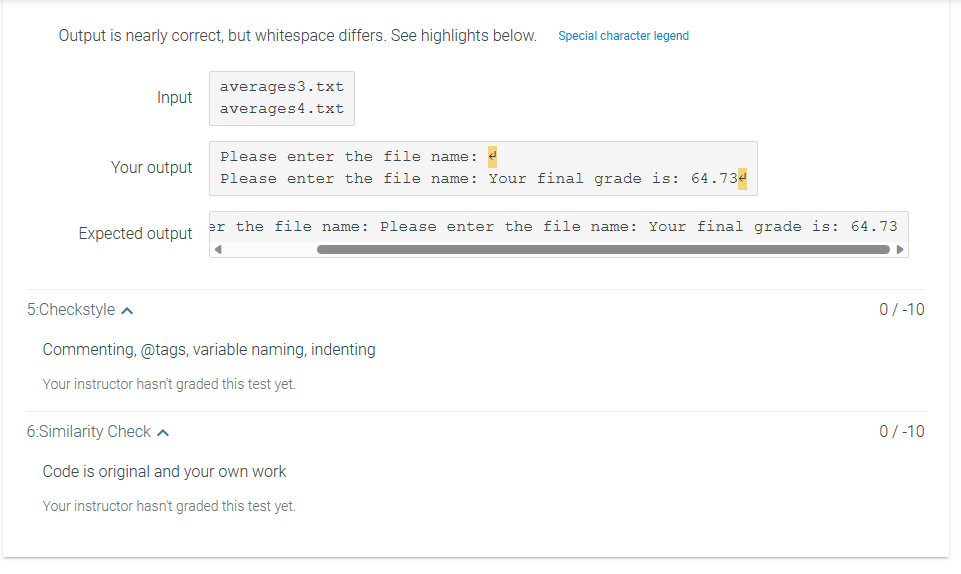Click the 6:Similarity Check heading text
The height and width of the screenshot is (574, 961).
coord(89,432)
